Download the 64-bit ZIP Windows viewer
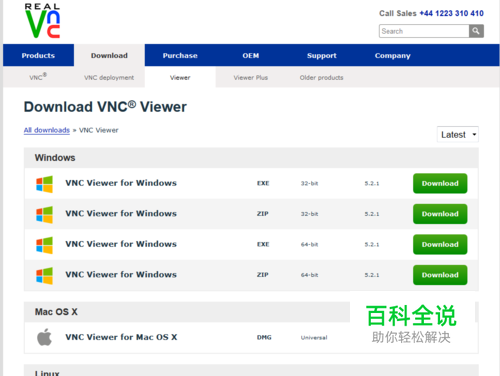This screenshot has width=500, height=376. (440, 275)
